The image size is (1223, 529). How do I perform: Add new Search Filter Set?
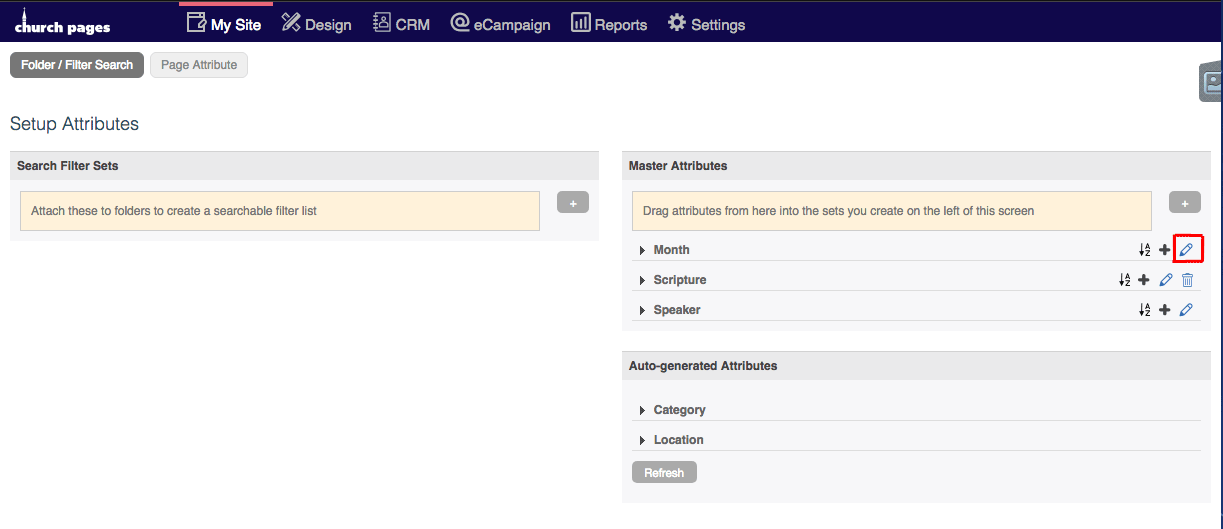(x=573, y=203)
